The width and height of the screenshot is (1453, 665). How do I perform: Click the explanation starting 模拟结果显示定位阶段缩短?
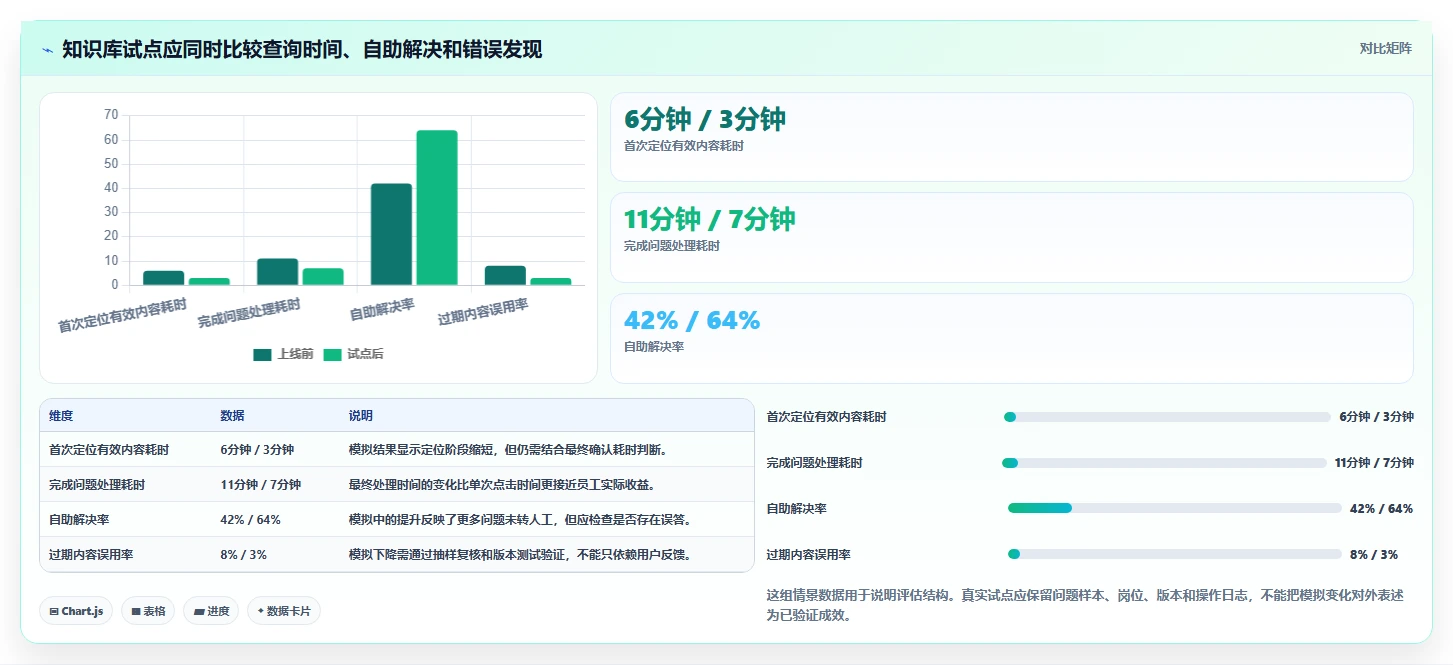pyautogui.click(x=507, y=450)
